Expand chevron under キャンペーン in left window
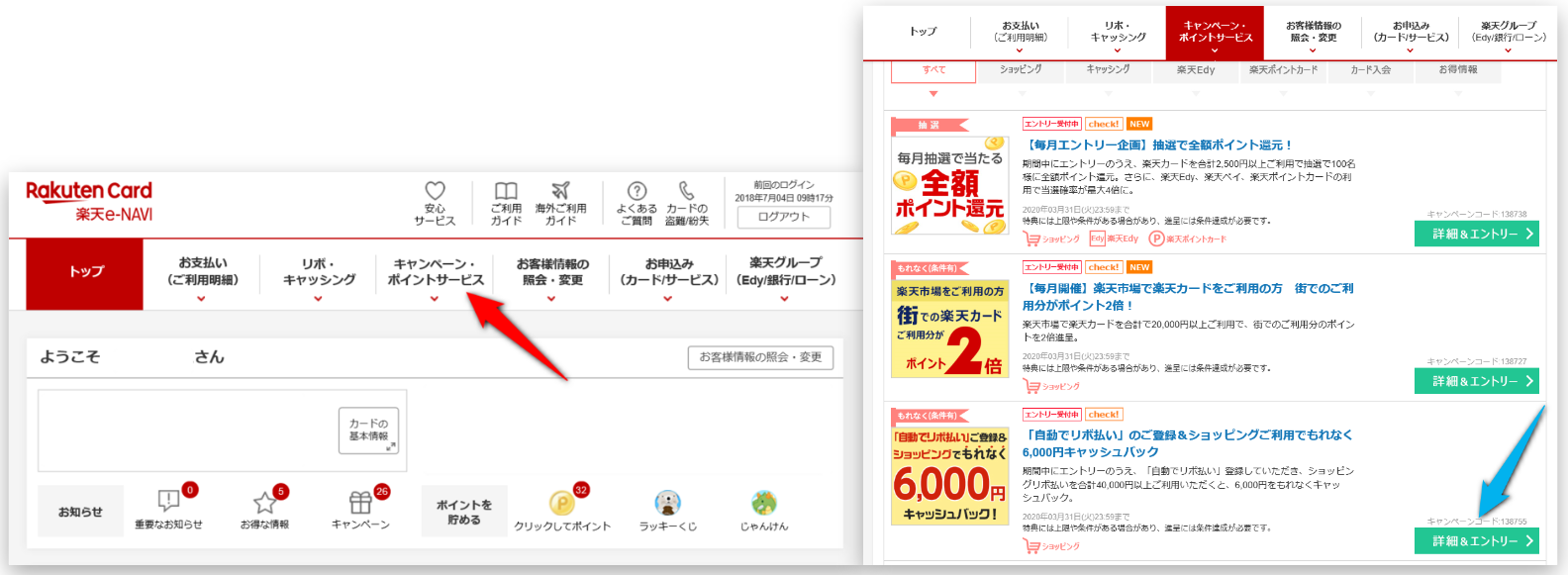The height and width of the screenshot is (575, 1568). coord(435,298)
